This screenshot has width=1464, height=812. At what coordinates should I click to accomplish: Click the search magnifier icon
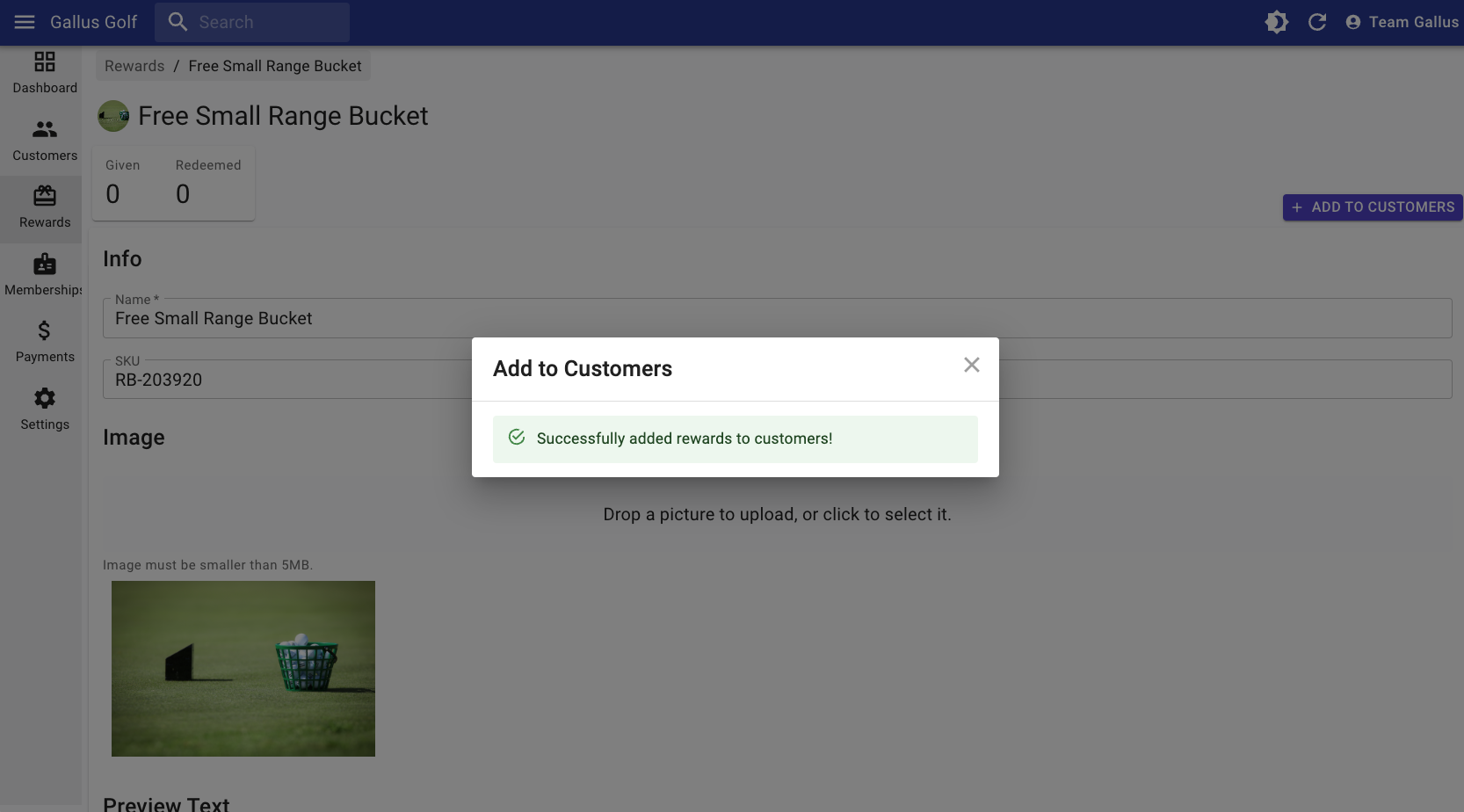click(x=178, y=22)
